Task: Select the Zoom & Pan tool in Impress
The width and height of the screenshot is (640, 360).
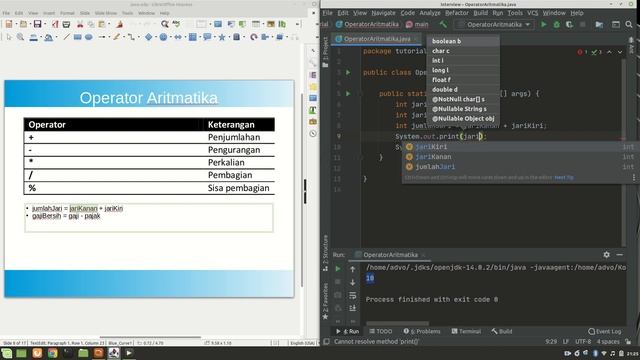Action: tap(20, 38)
